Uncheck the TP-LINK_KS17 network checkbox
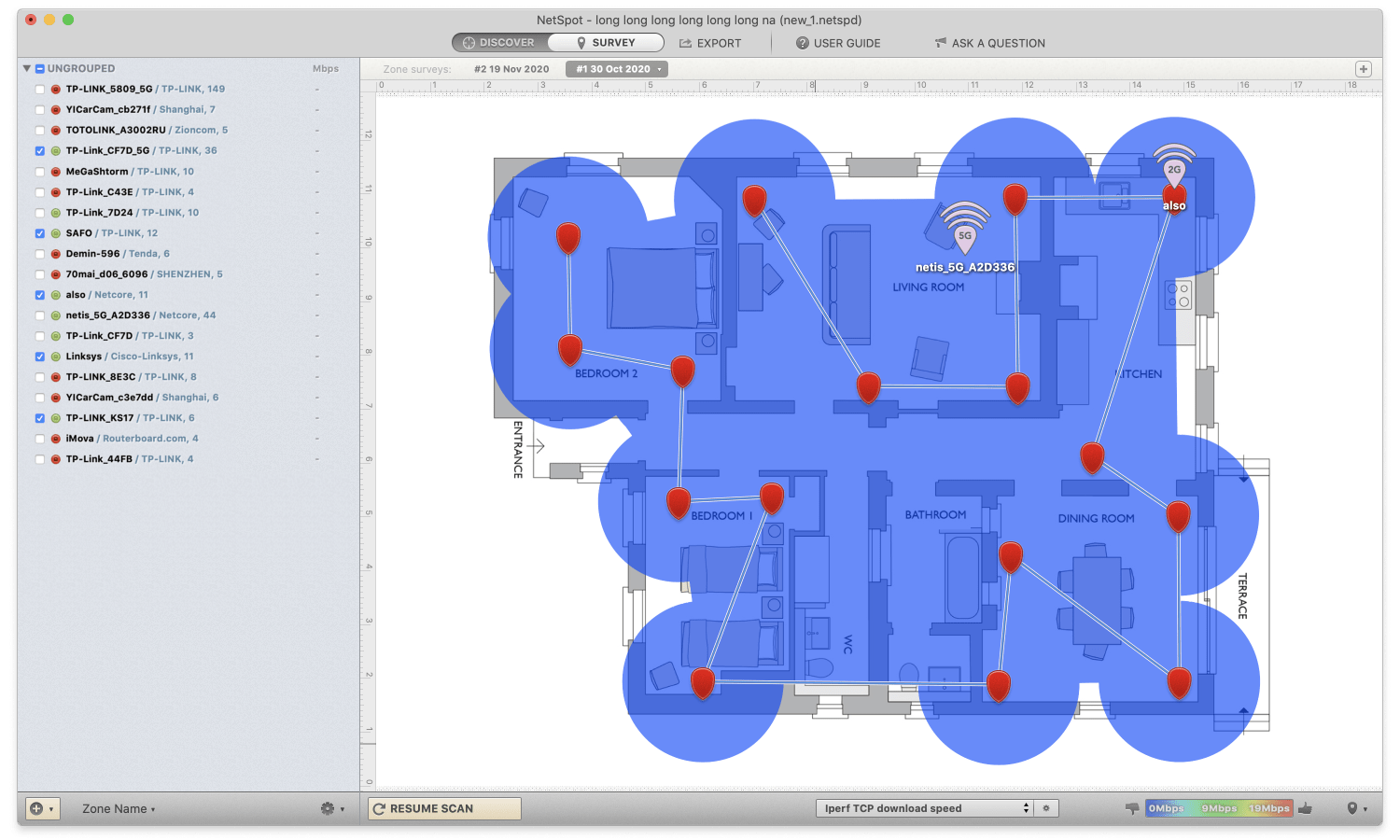The image size is (1400, 840). coord(40,418)
